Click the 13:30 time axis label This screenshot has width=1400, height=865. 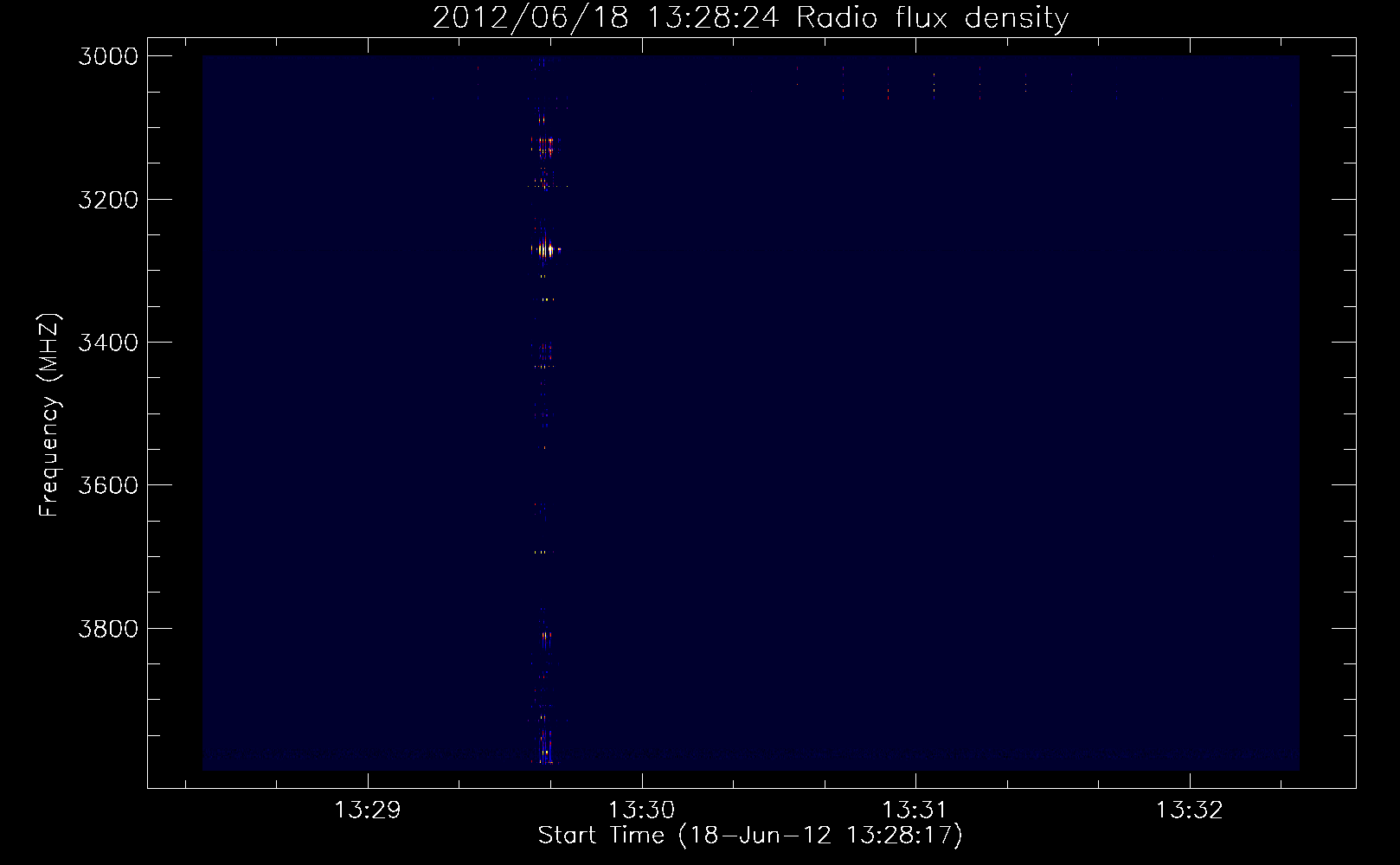coord(642,811)
